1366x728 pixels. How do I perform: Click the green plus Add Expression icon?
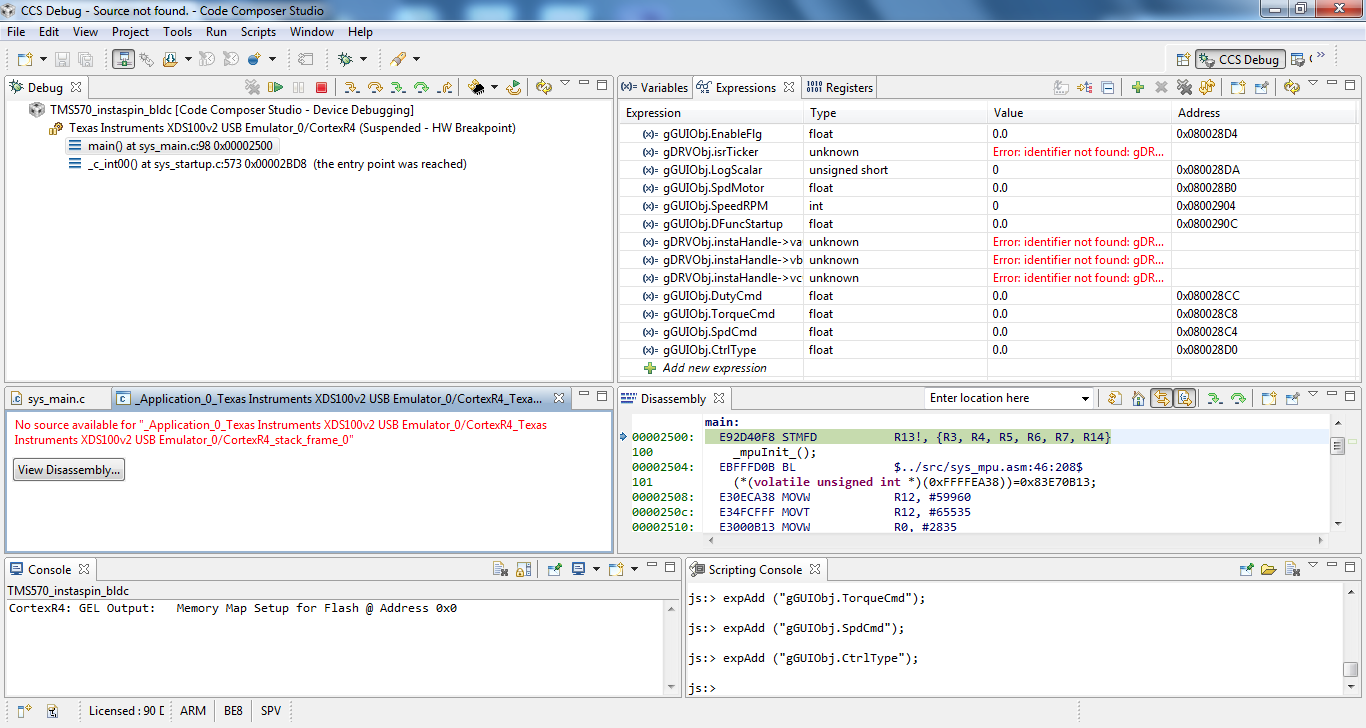point(1138,88)
